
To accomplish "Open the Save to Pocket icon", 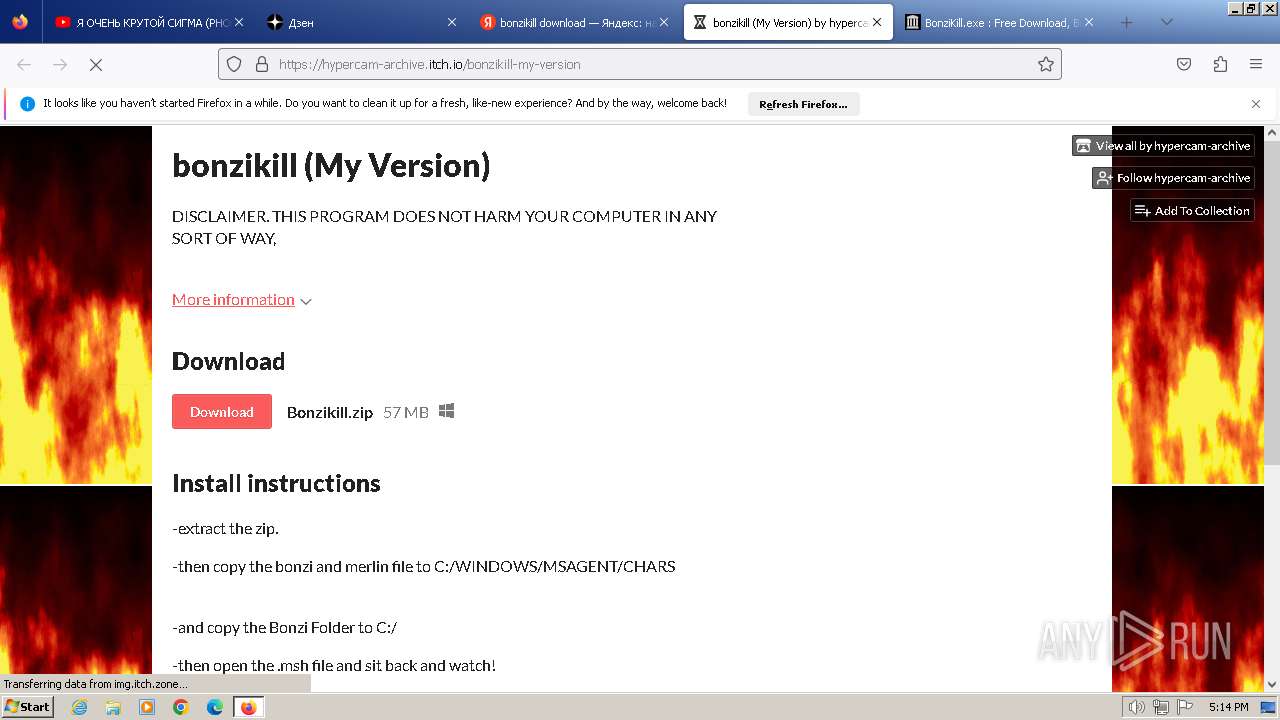I will [x=1184, y=64].
